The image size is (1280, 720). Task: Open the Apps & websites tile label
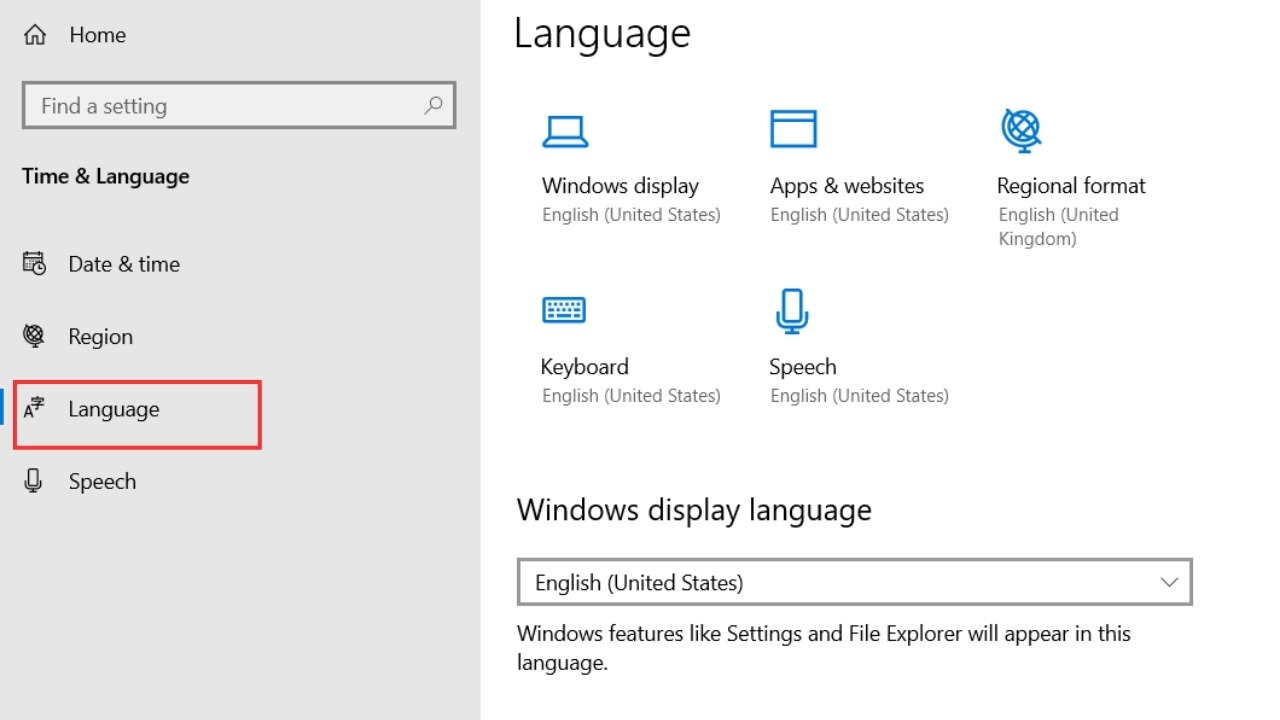(x=847, y=186)
